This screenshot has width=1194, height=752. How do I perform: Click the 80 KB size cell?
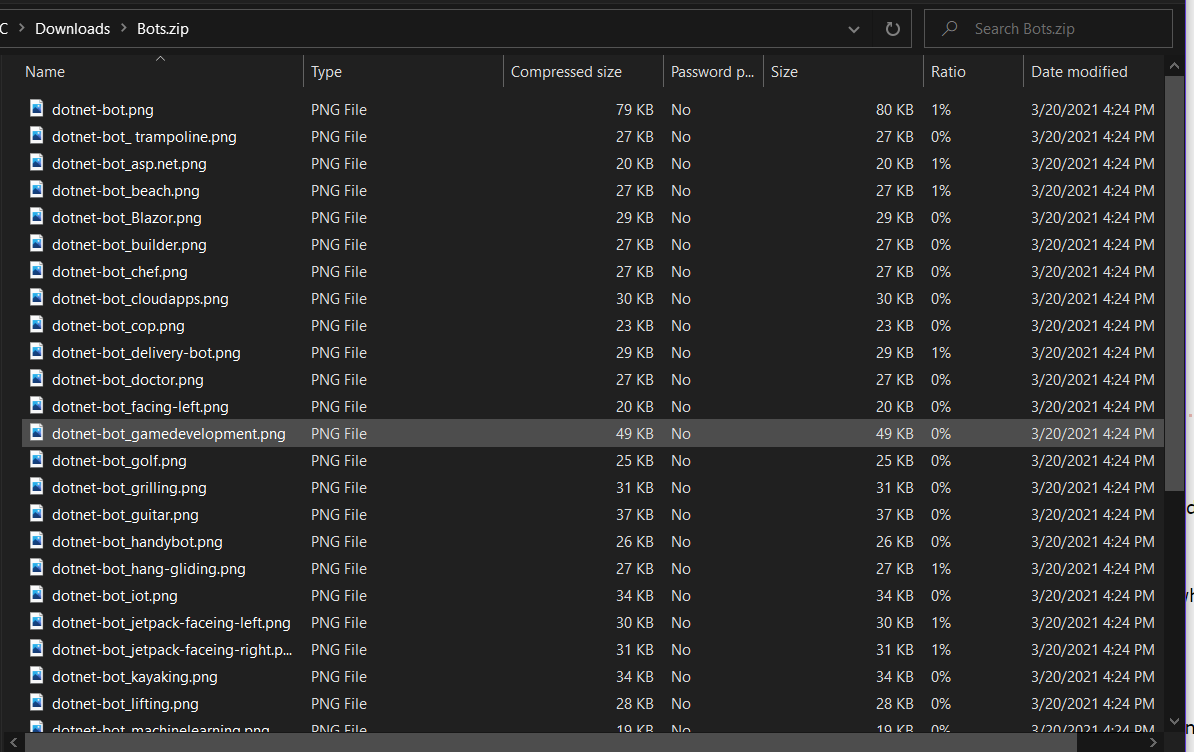pos(894,110)
